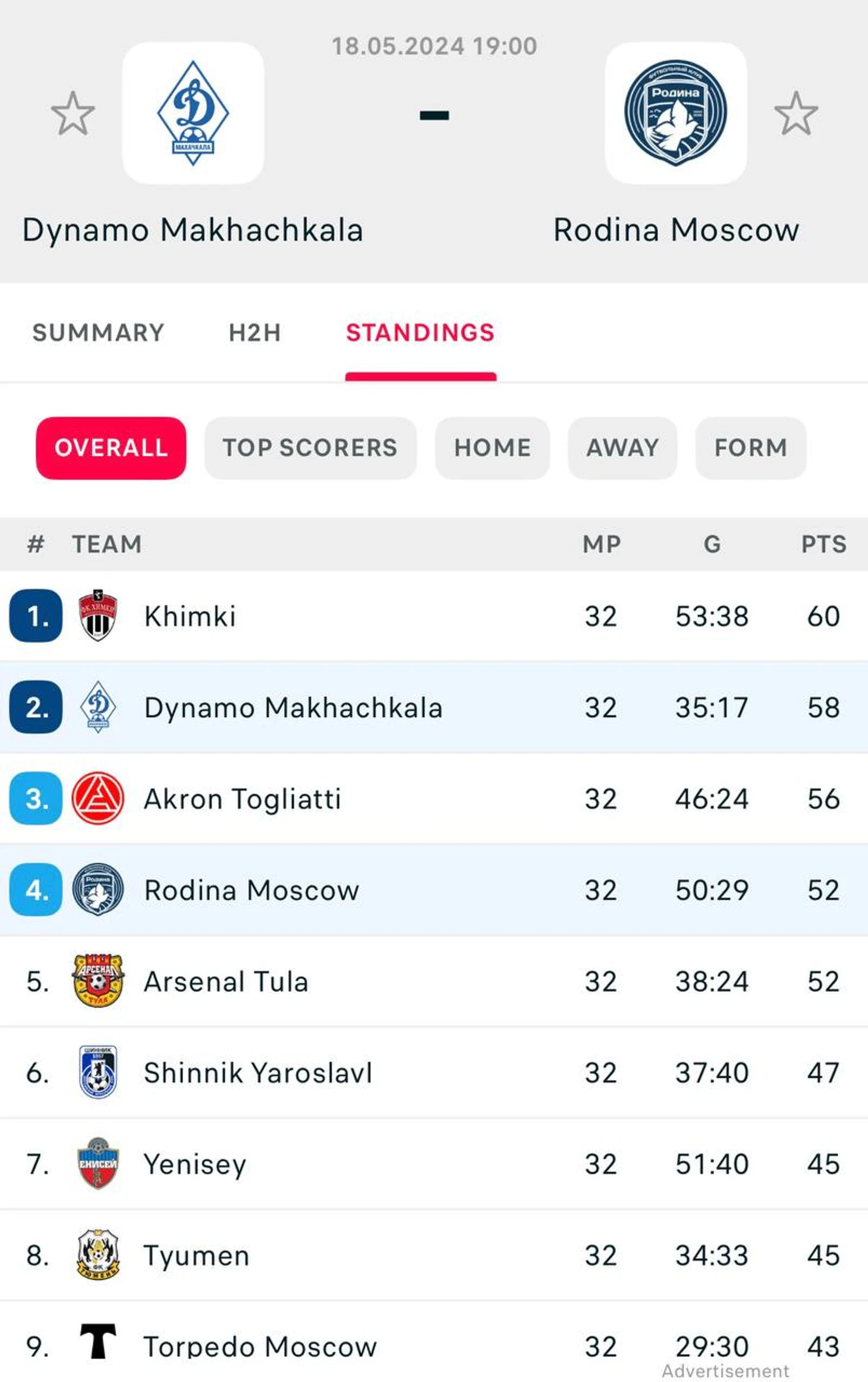The image size is (868, 1382).
Task: Tap the Khimki club logo
Action: [98, 615]
